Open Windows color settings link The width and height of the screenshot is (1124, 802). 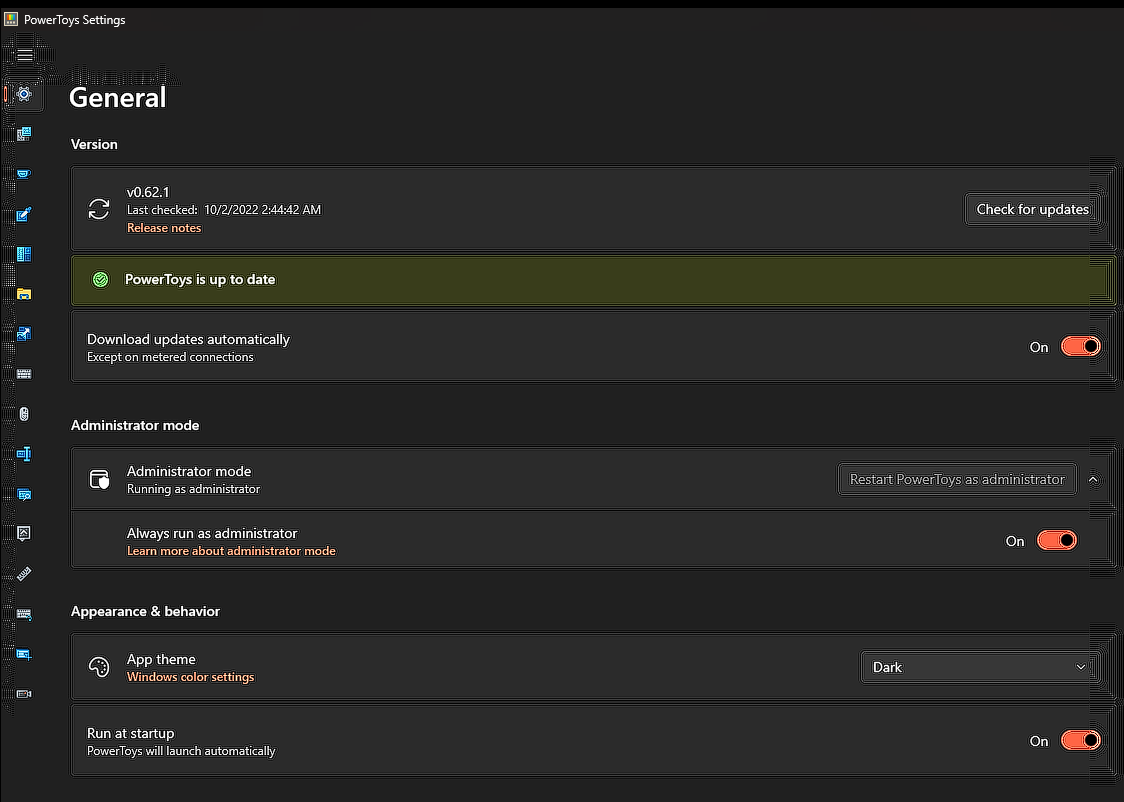tap(190, 676)
